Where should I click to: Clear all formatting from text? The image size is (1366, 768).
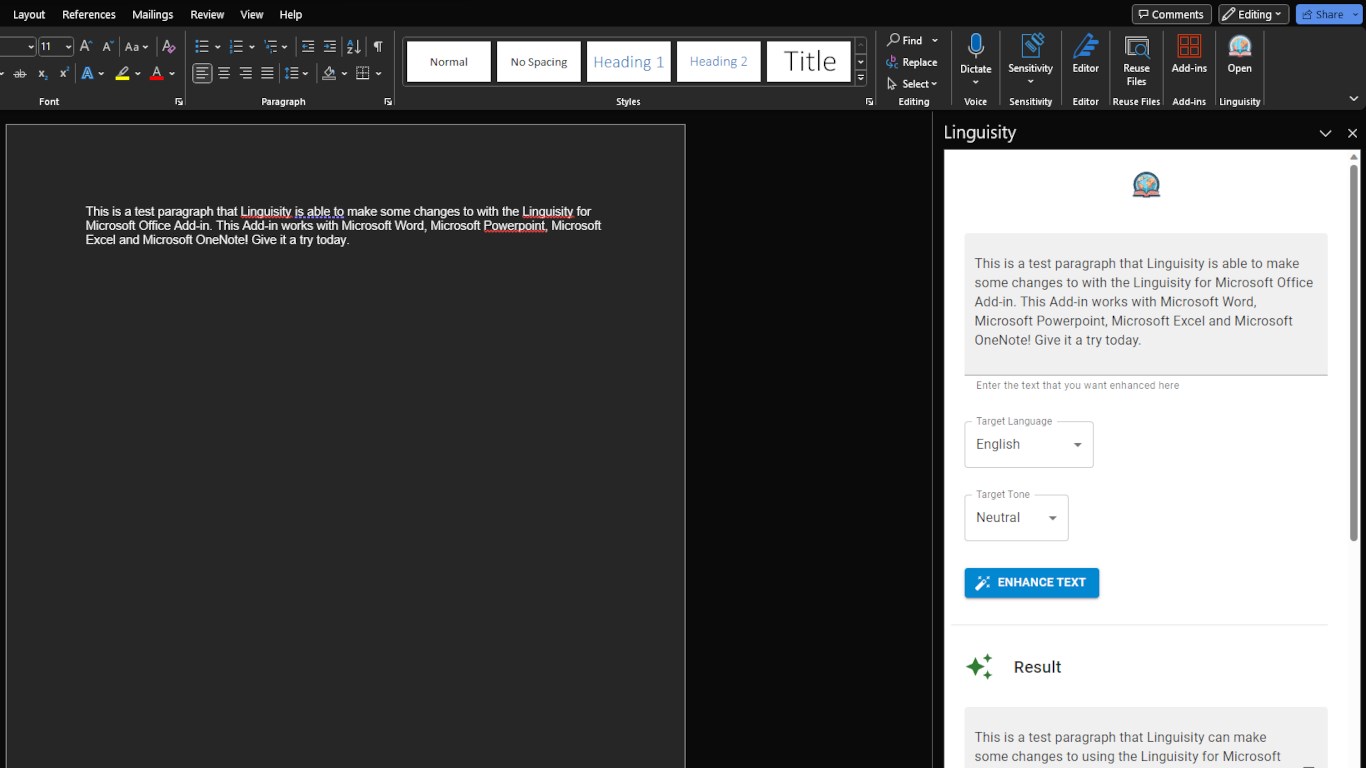pos(169,46)
